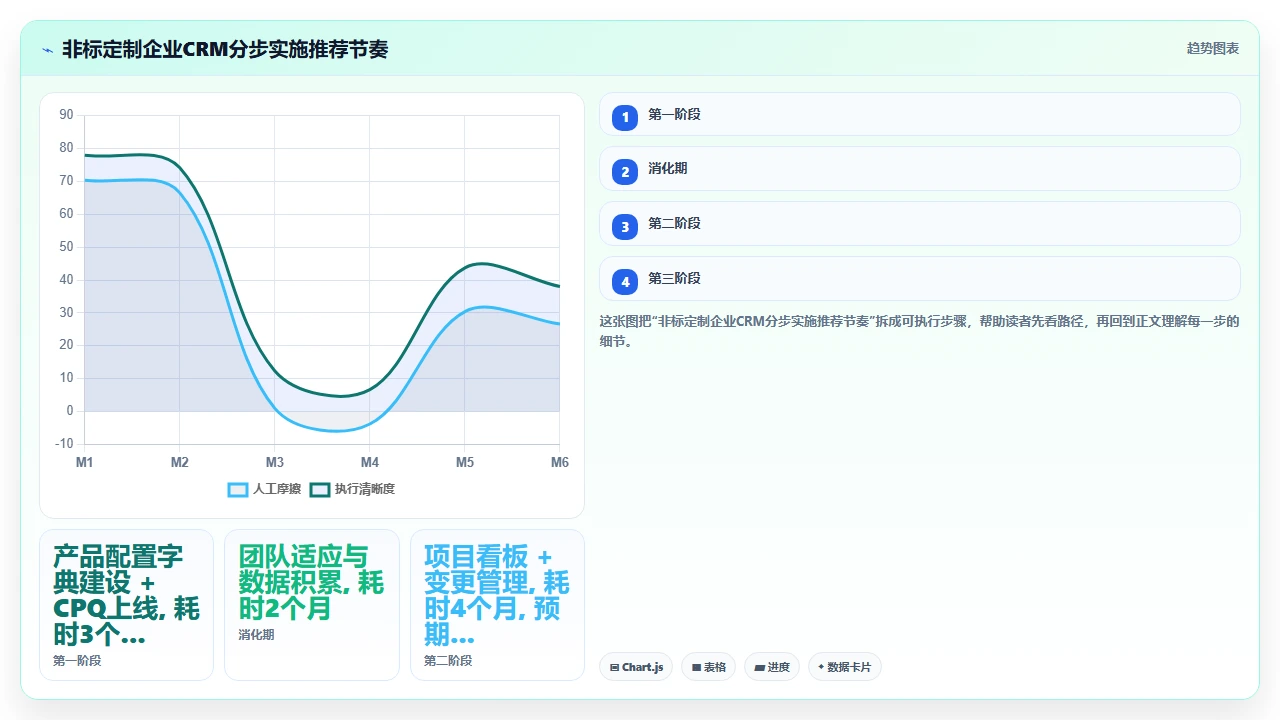Select step 4 第三阶段 row
Viewport: 1280px width, 720px height.
click(919, 279)
